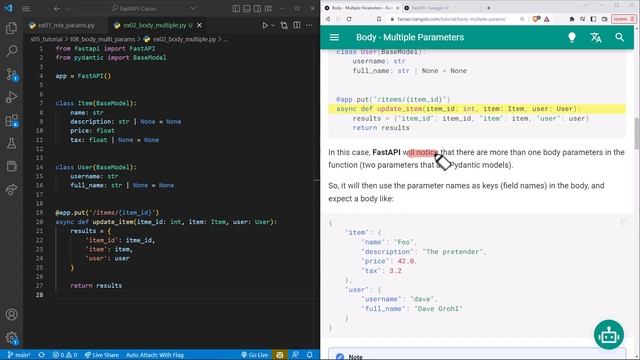Open the Live Share activity bar icon
640x360 pixels.
(x=11, y=189)
